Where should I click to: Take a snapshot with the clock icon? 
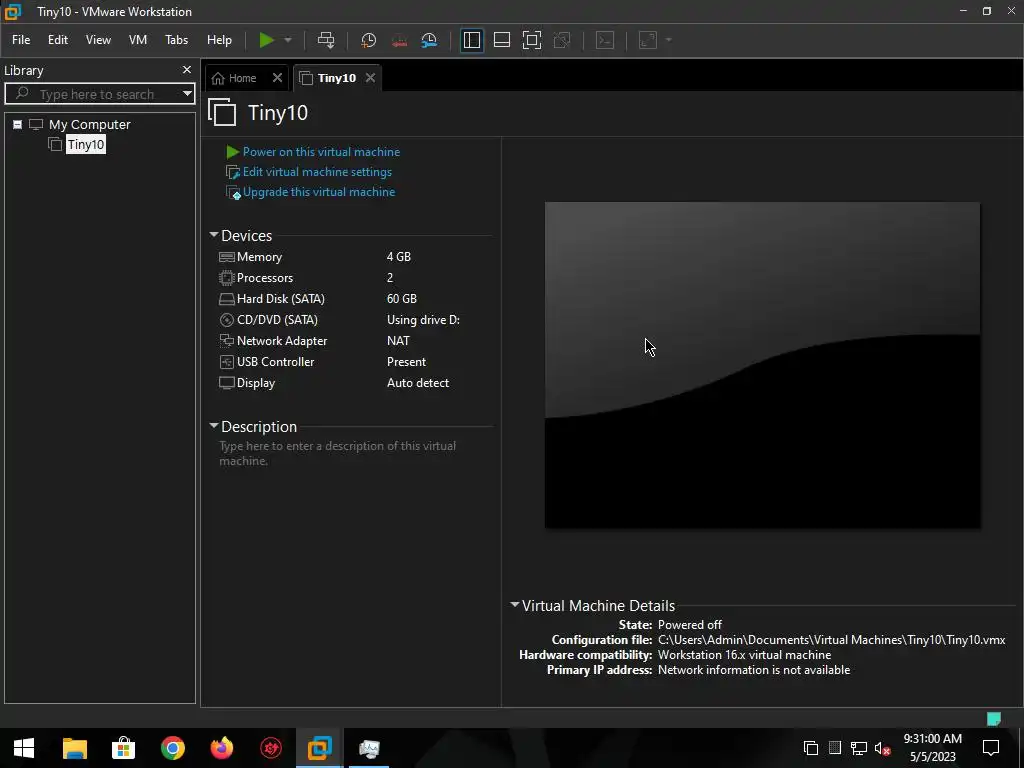click(368, 40)
